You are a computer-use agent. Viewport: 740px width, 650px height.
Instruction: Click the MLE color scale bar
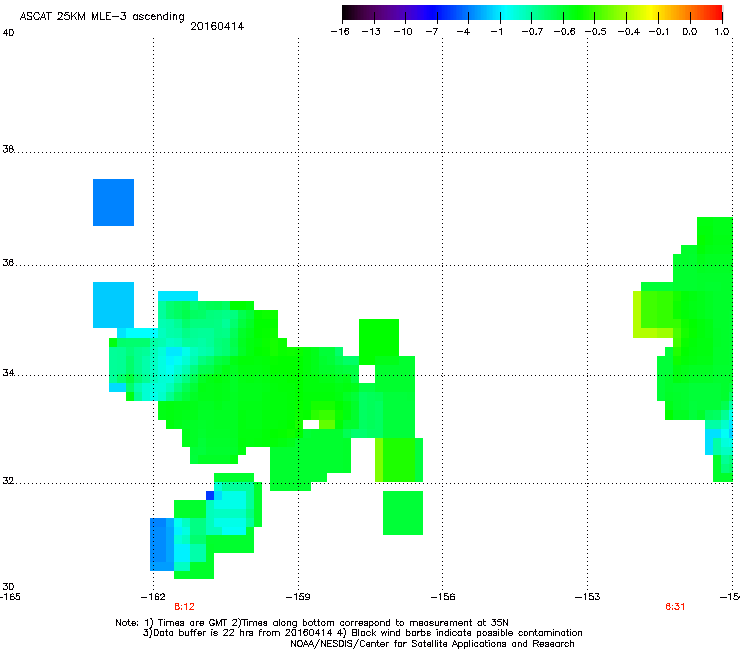click(x=532, y=12)
